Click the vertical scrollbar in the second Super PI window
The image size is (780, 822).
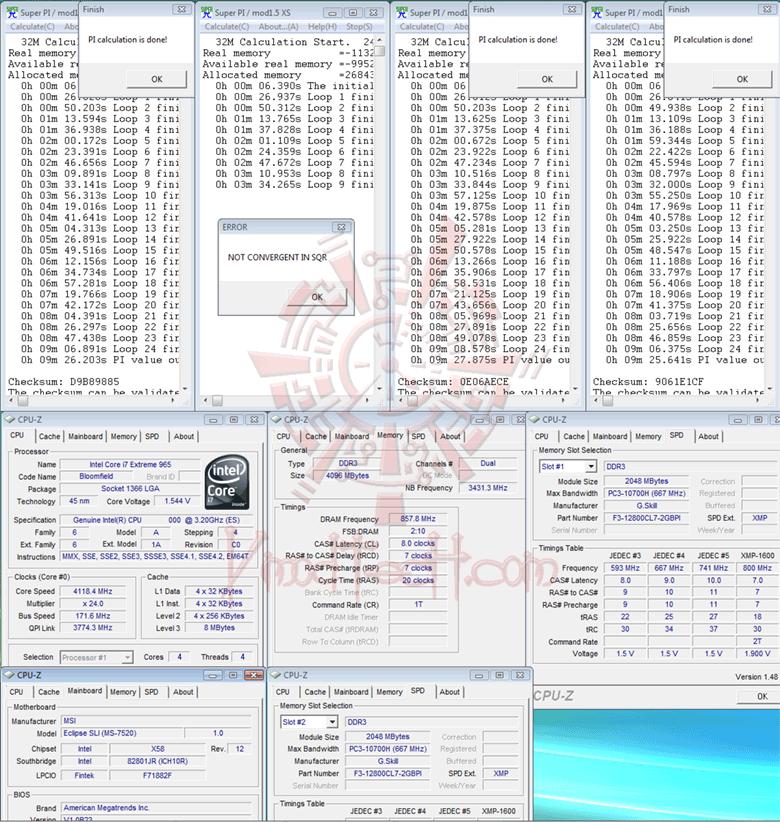pyautogui.click(x=380, y=215)
